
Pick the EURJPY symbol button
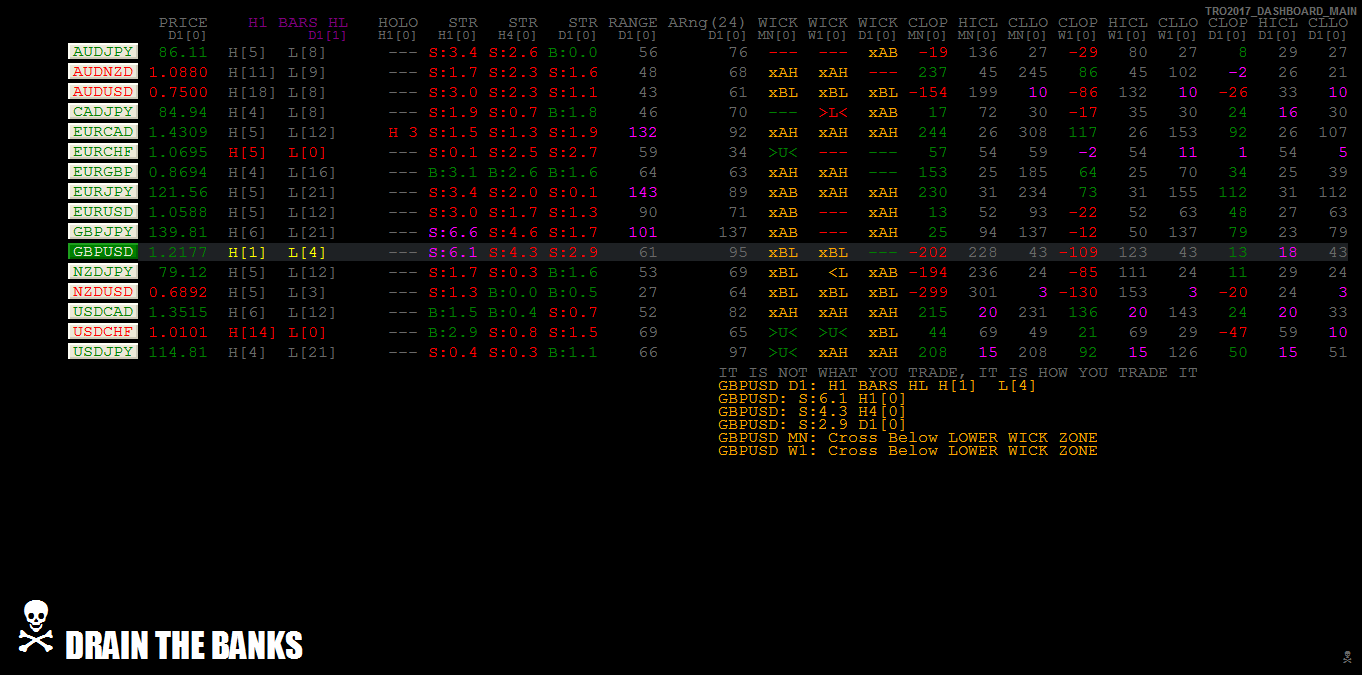(103, 191)
